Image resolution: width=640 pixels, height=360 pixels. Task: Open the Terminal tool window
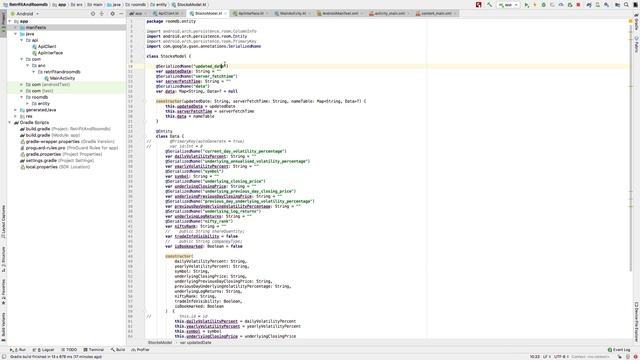[x=94, y=350]
